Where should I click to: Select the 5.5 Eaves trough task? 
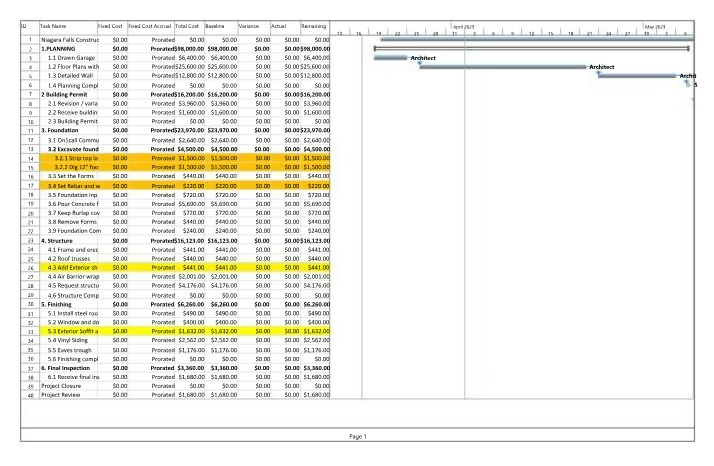coord(70,350)
